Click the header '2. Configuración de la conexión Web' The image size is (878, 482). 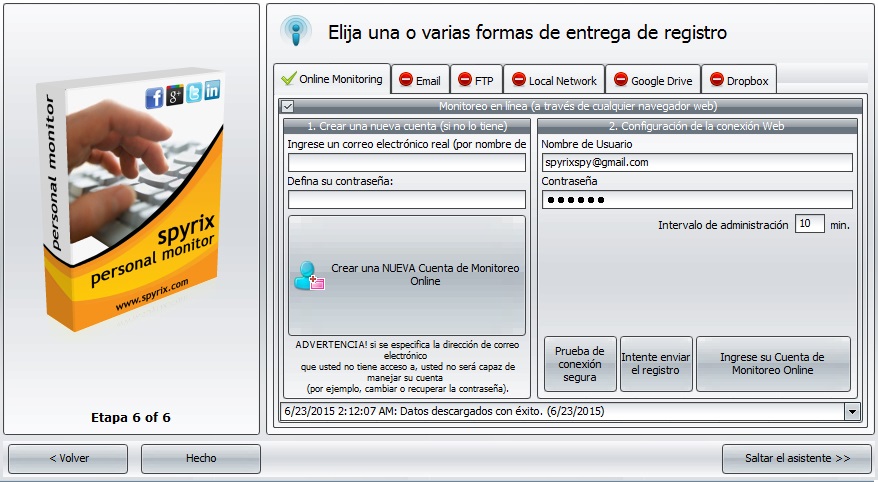pos(697,126)
